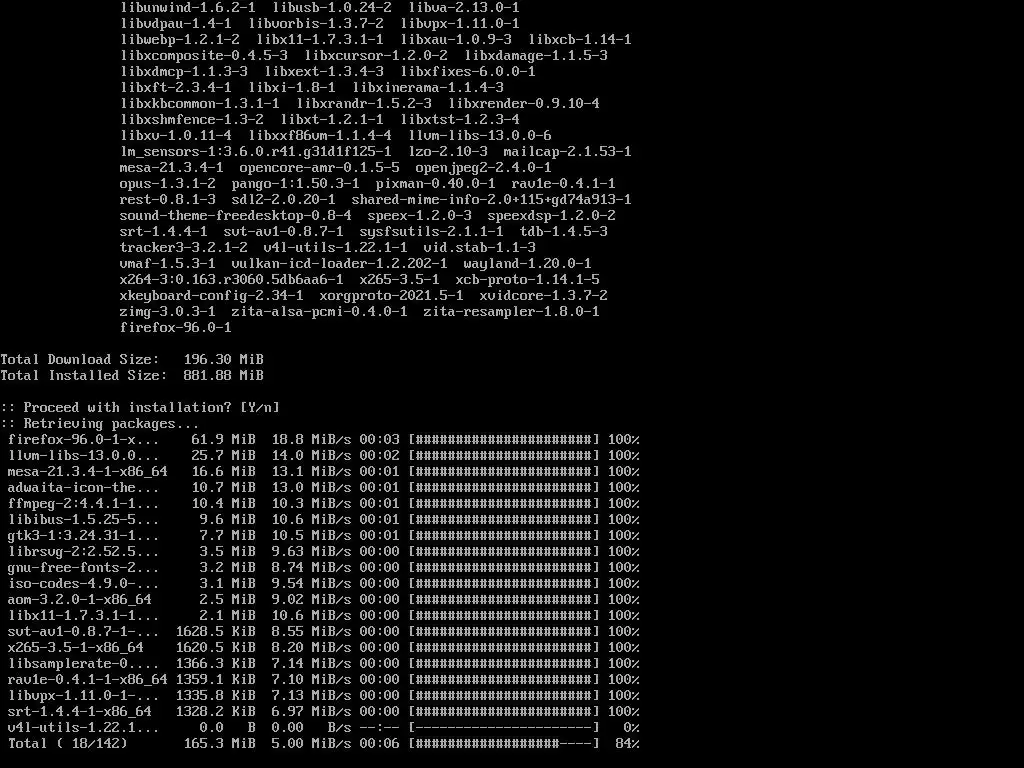Click the srt-1.4.4-1-x86_64 download row name
The width and height of the screenshot is (1024, 768).
point(80,711)
